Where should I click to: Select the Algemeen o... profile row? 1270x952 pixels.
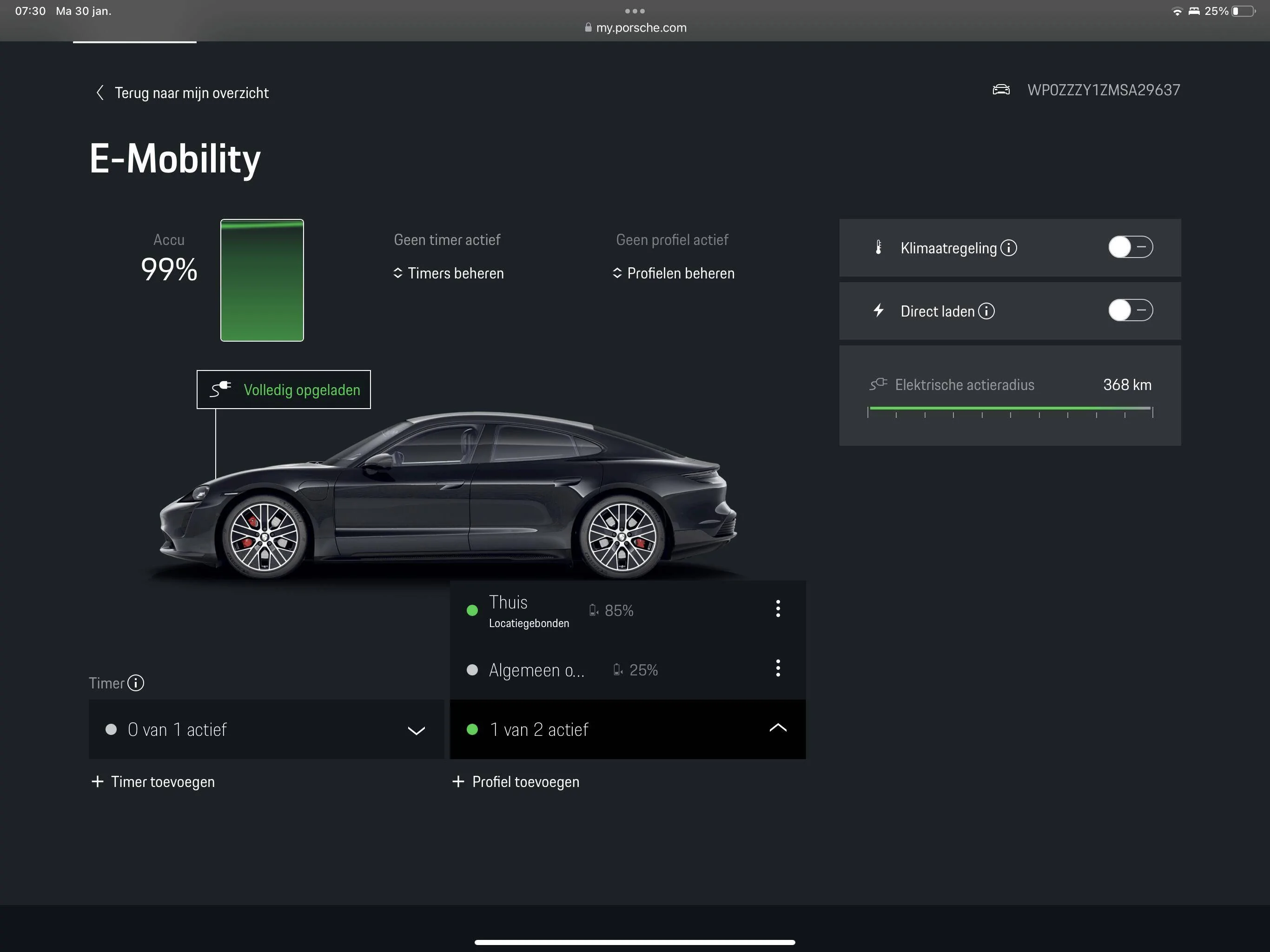tap(628, 669)
